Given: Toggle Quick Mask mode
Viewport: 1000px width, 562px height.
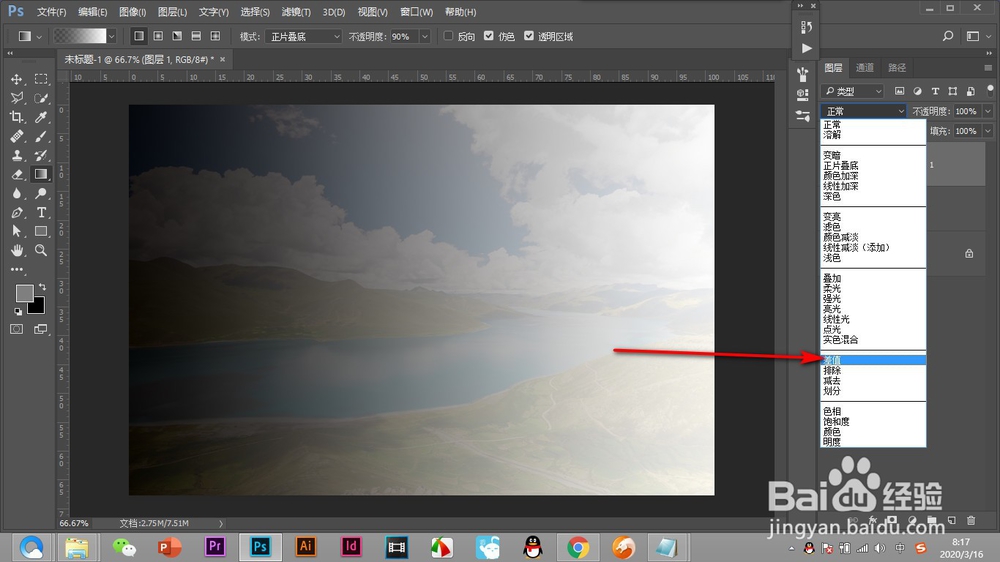Looking at the screenshot, I should click(x=17, y=329).
